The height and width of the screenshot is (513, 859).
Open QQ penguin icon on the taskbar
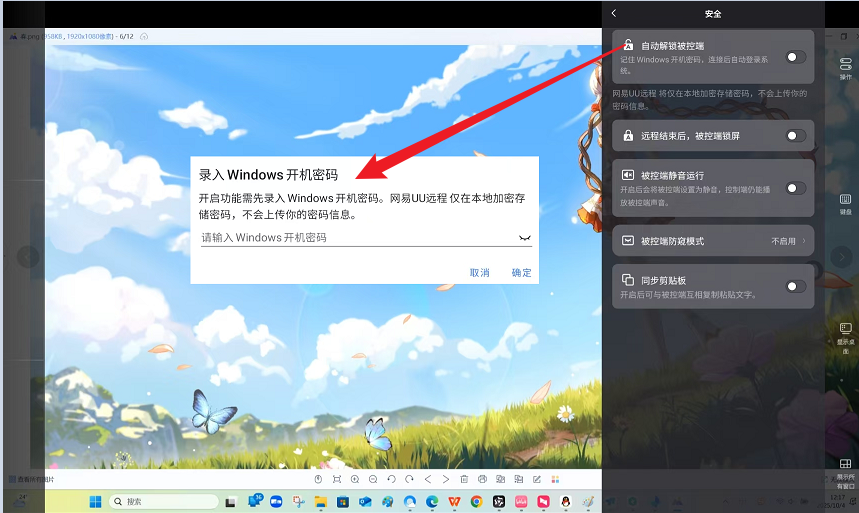pyautogui.click(x=566, y=501)
